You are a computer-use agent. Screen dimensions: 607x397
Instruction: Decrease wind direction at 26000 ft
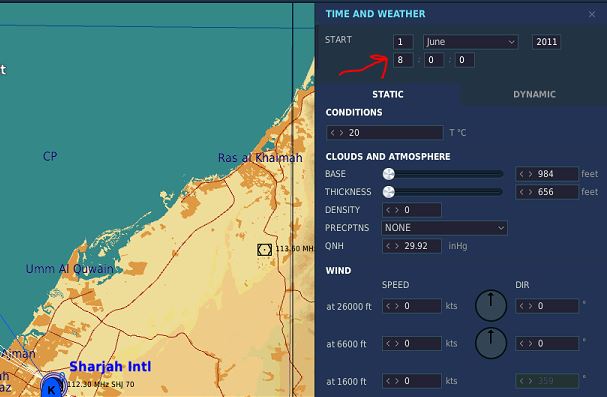[521, 306]
